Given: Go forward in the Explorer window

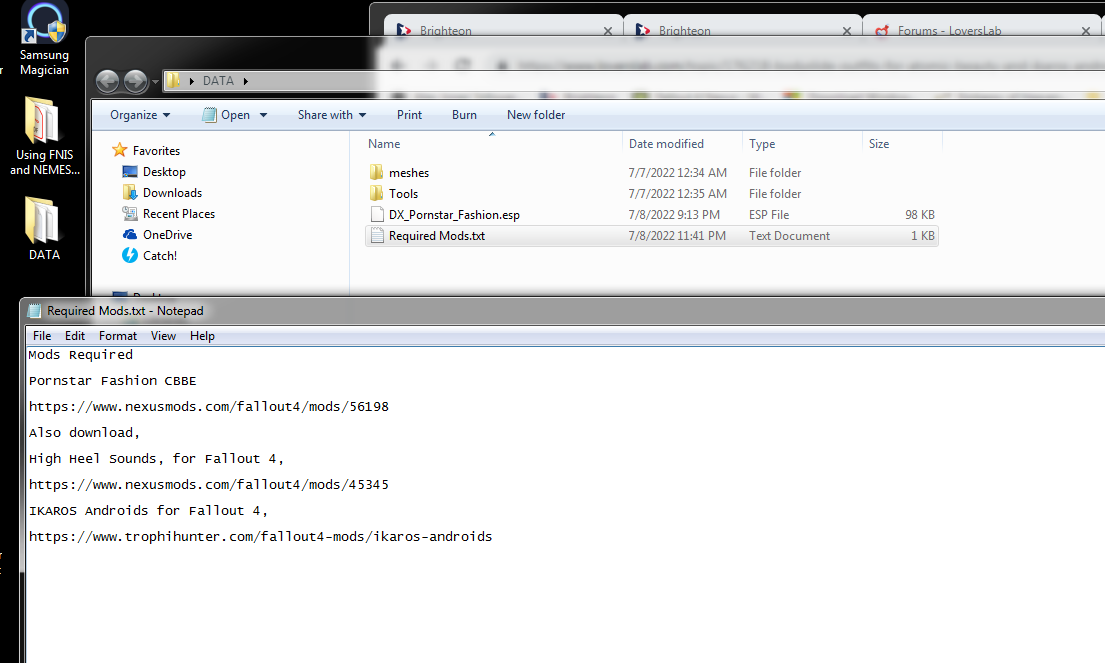Looking at the screenshot, I should click(135, 82).
